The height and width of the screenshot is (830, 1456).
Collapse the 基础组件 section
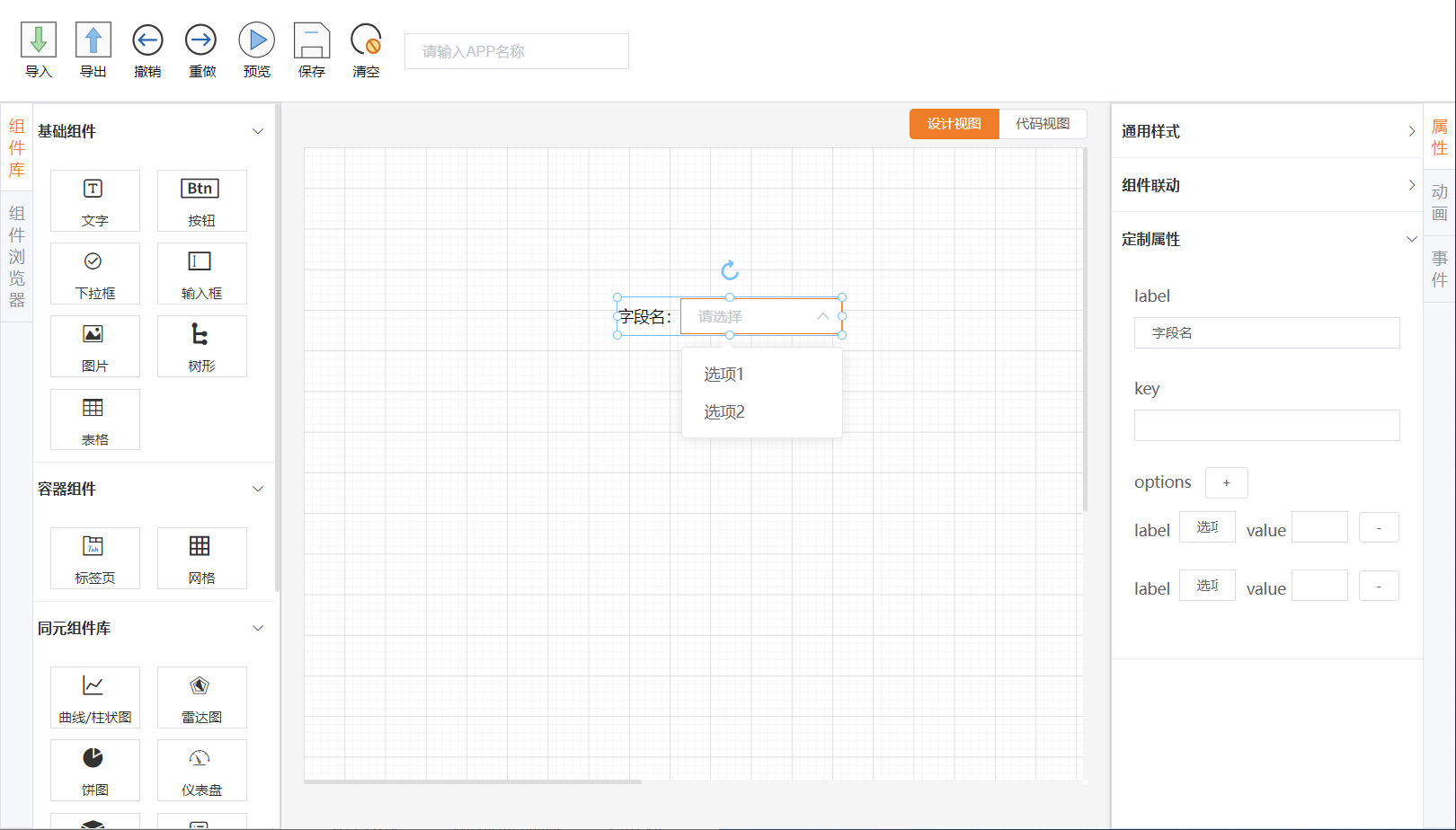(258, 131)
